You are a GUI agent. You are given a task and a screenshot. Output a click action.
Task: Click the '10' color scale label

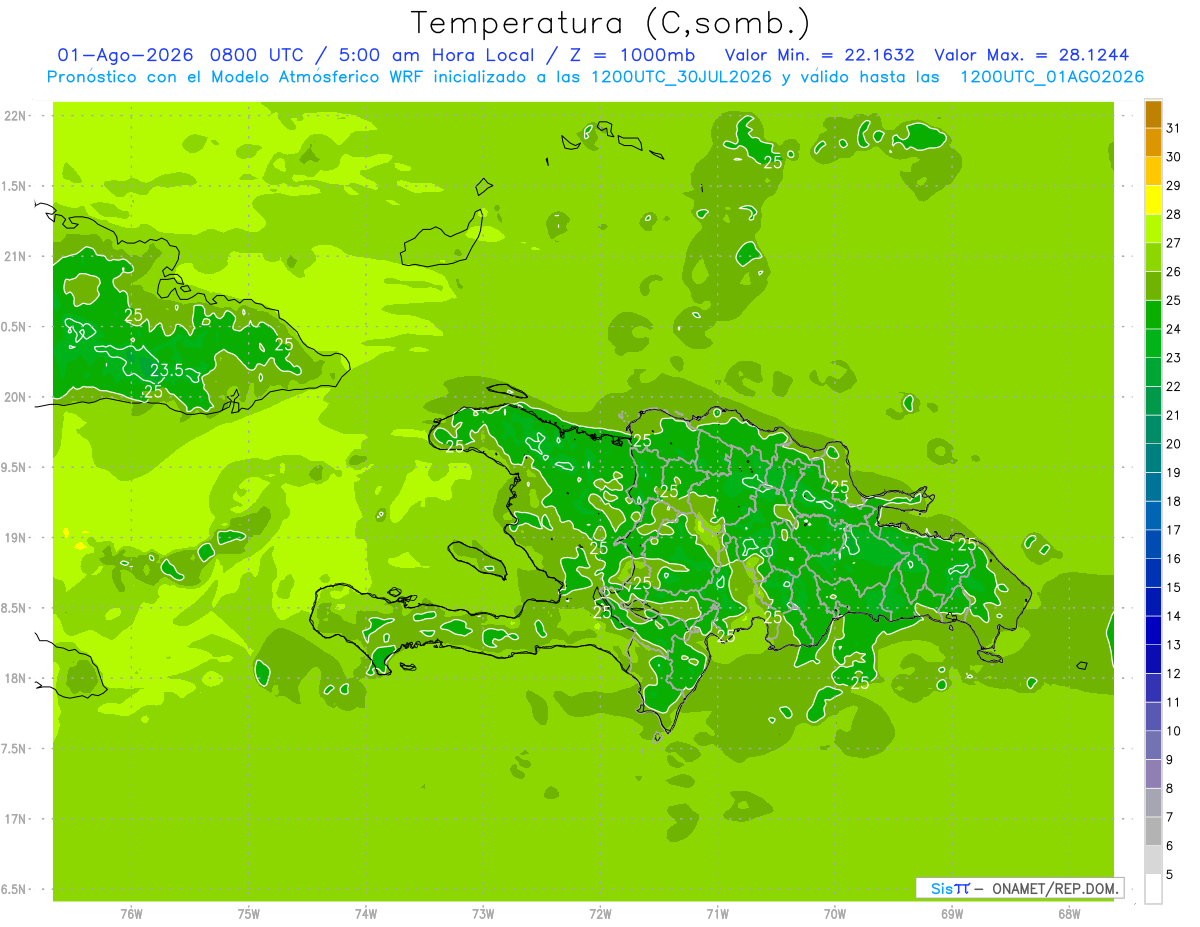pyautogui.click(x=1173, y=731)
